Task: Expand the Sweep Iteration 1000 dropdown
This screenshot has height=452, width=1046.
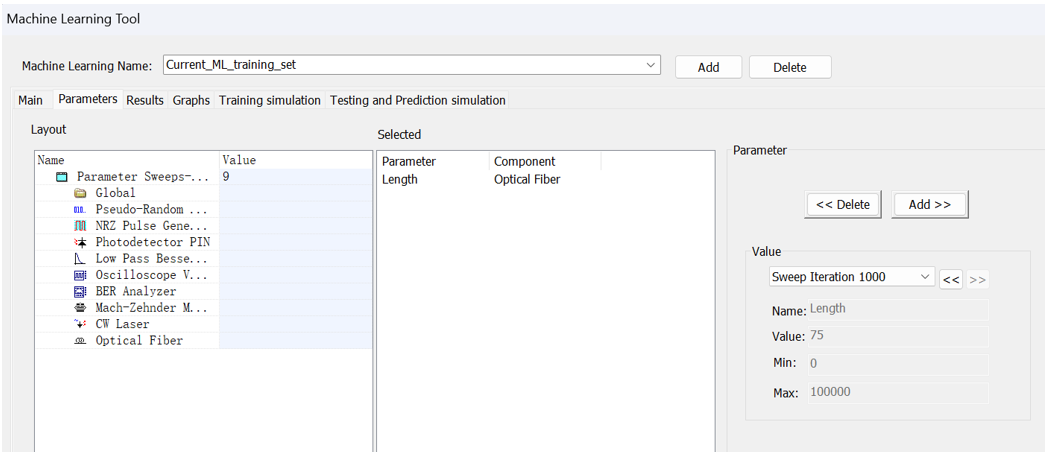Action: [x=924, y=277]
